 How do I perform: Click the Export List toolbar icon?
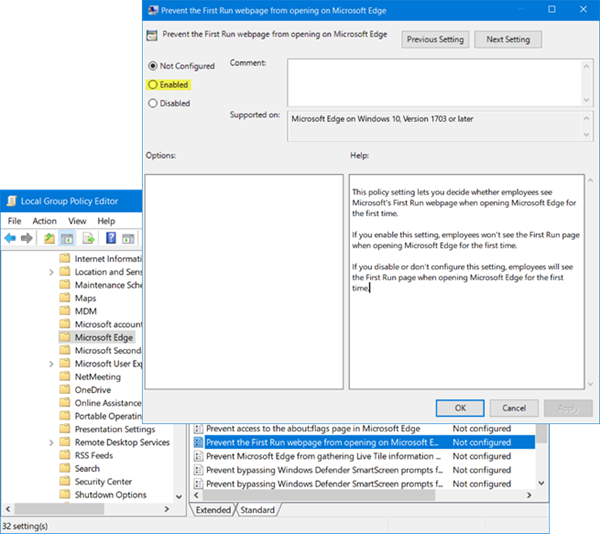pos(88,239)
